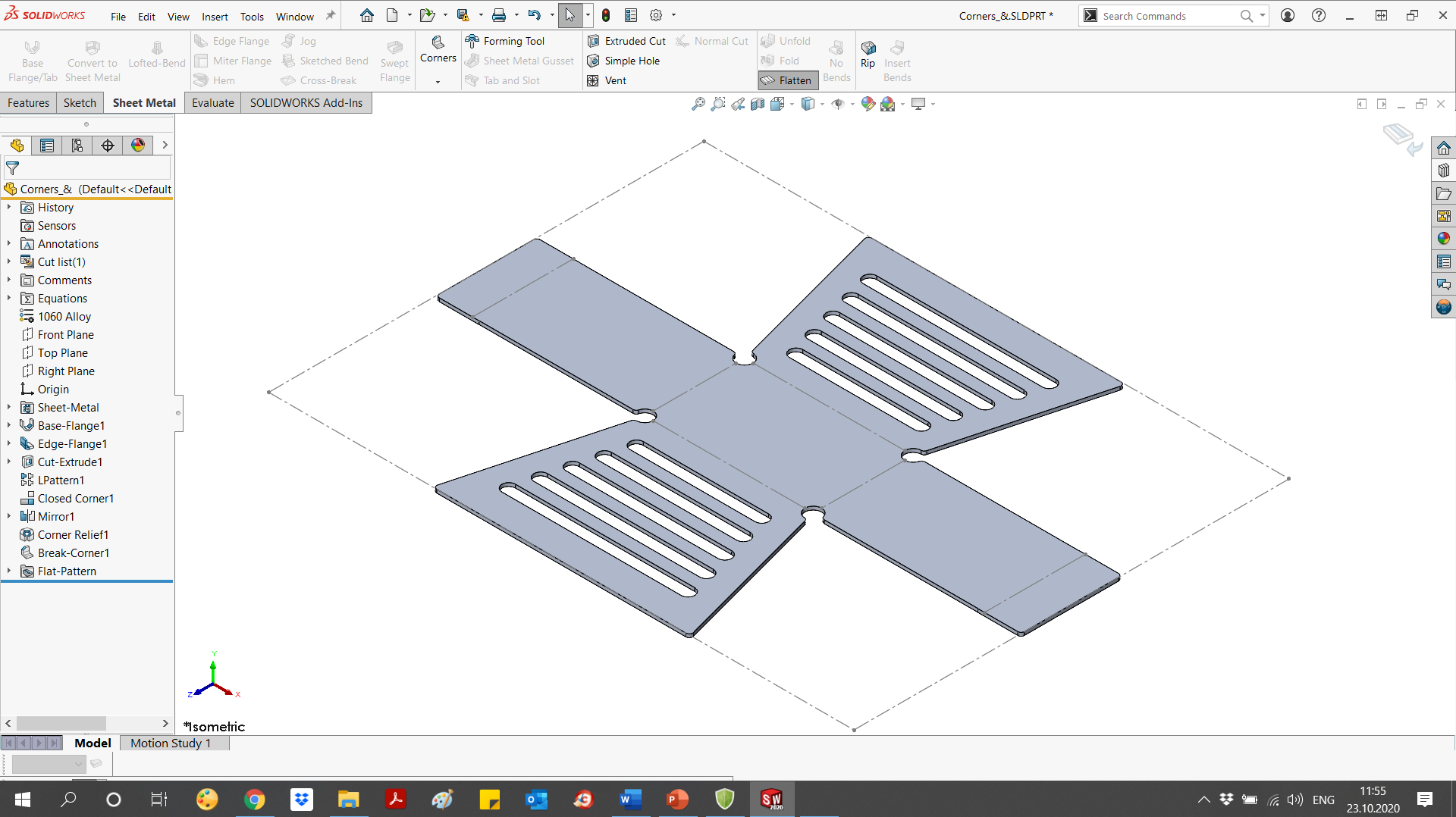Toggle the Flatten button off
The image size is (1456, 817).
[787, 80]
